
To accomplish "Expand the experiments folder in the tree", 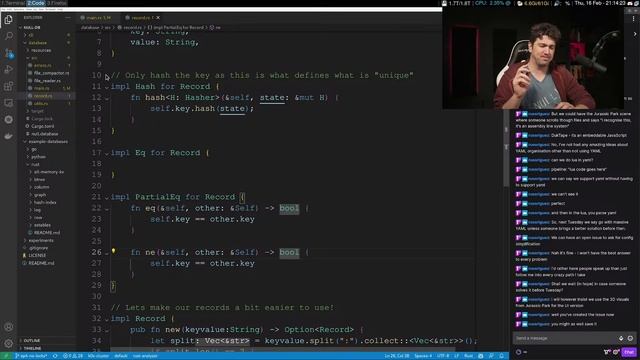I will pos(41,240).
